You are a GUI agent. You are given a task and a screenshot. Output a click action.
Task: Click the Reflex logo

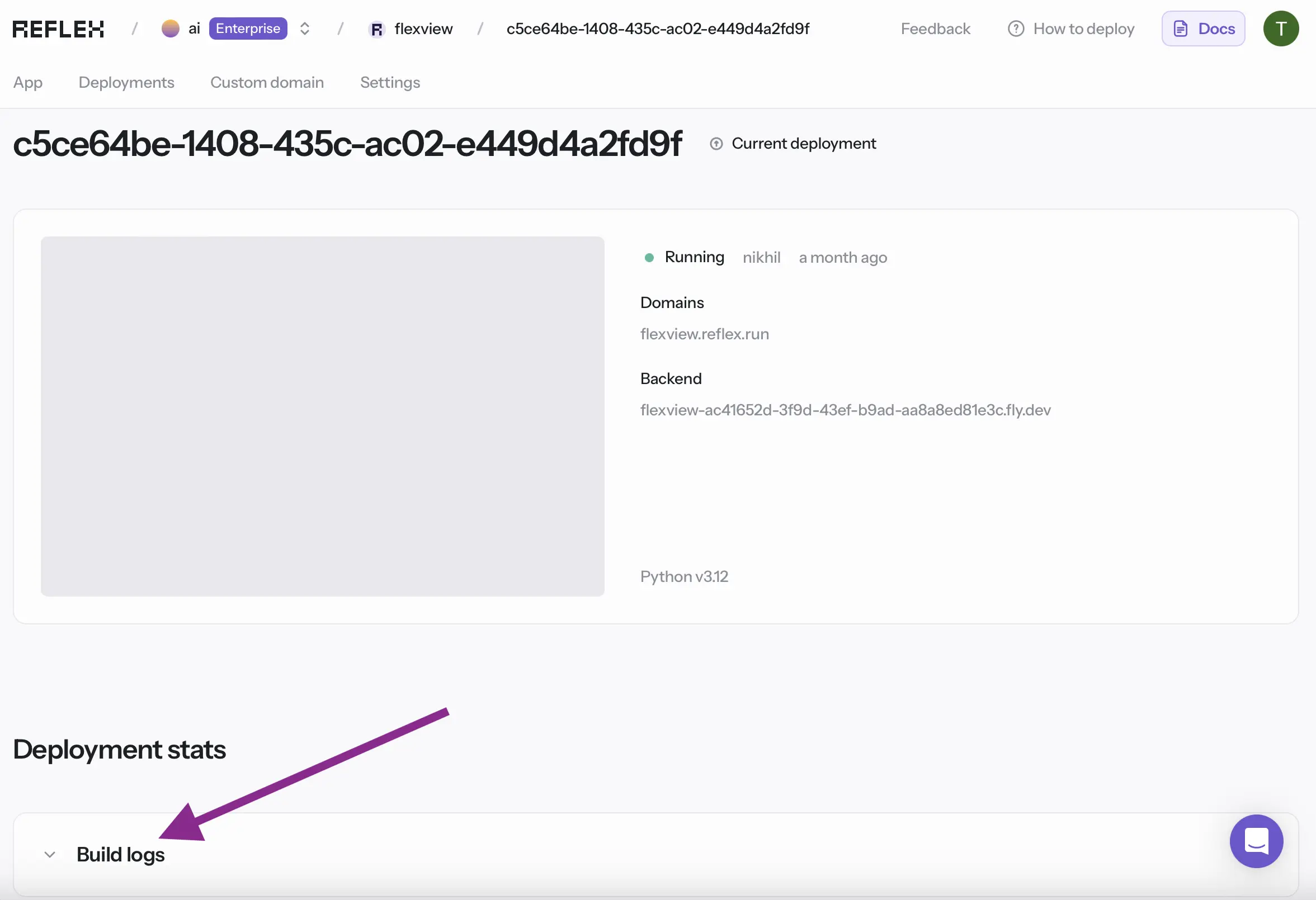click(x=58, y=29)
